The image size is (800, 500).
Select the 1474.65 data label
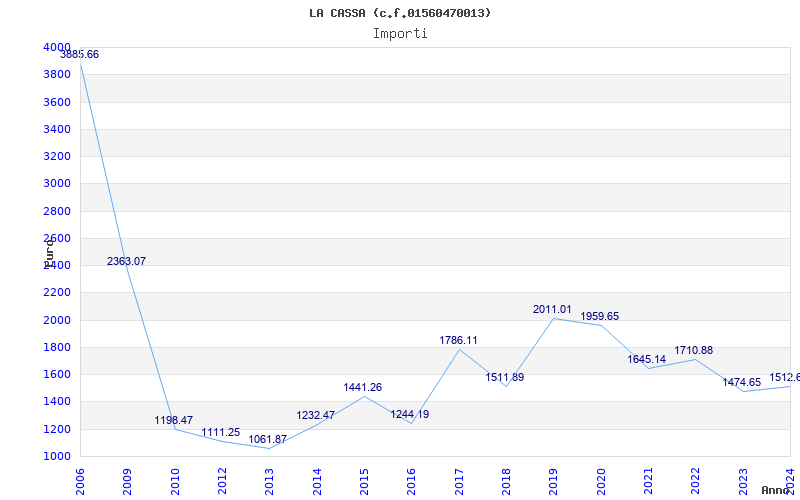coord(742,382)
